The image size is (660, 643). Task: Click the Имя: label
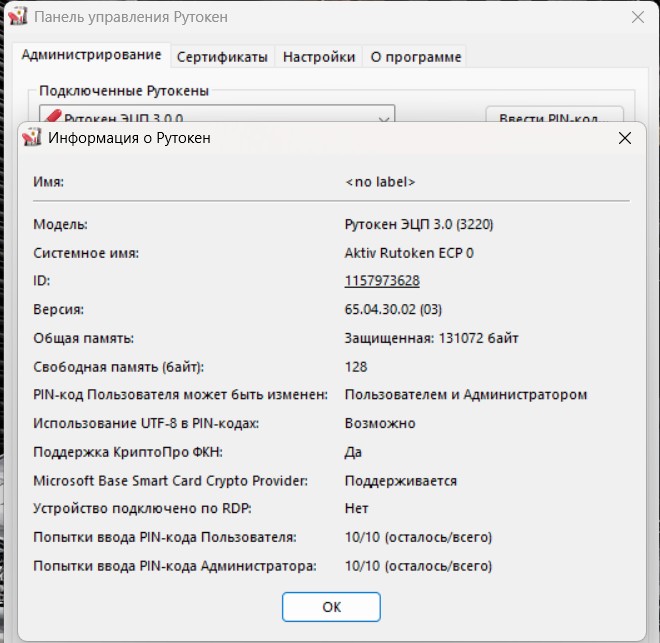48,182
